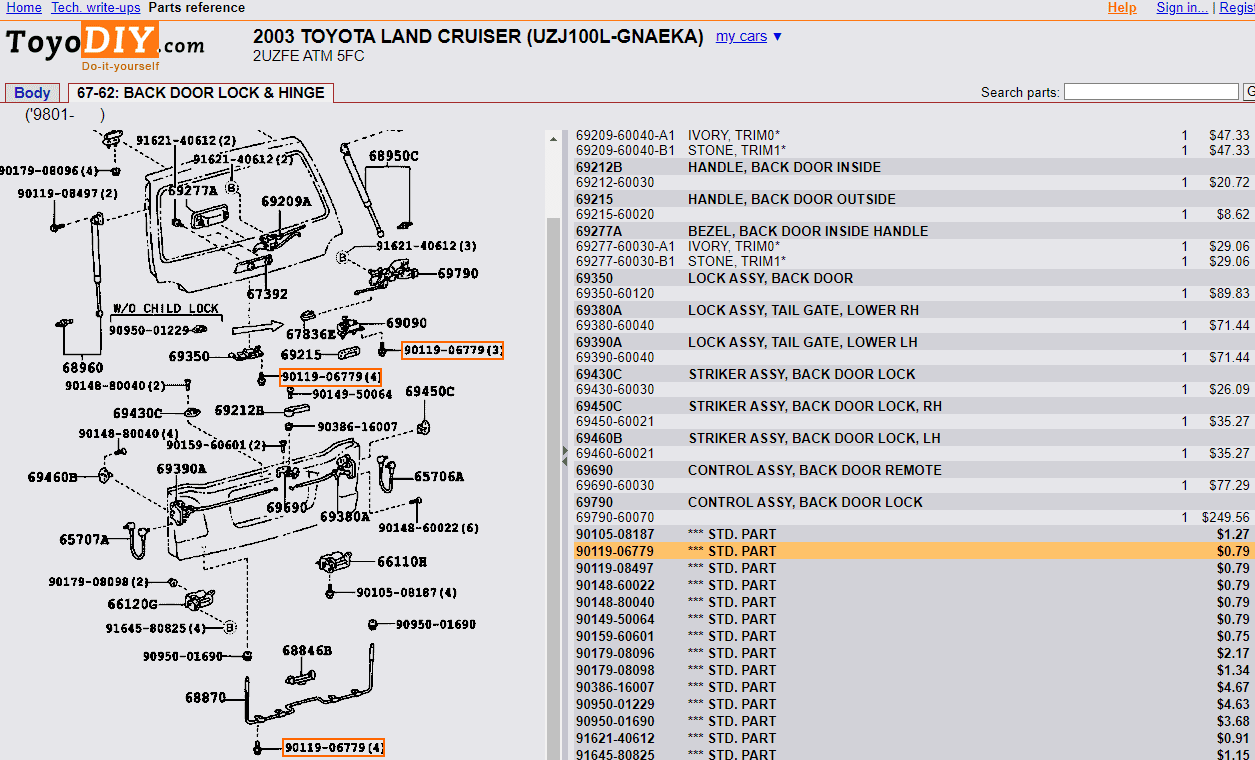Image resolution: width=1255 pixels, height=760 pixels.
Task: Click diagram part number 69090
Action: click(407, 324)
